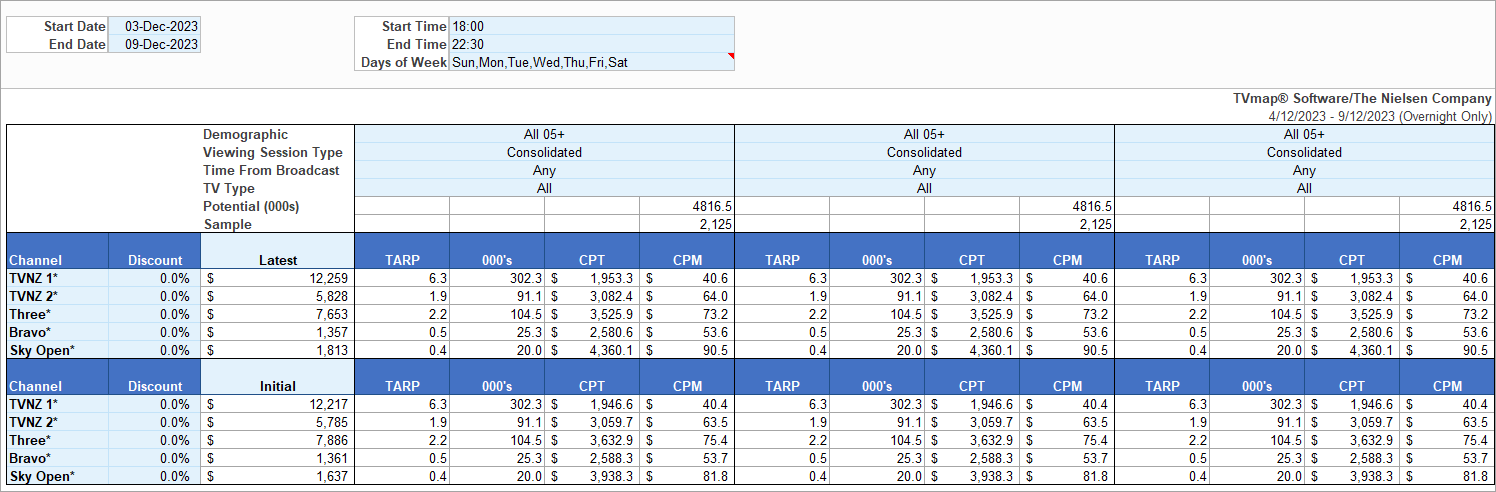The image size is (1496, 492).
Task: Select the Latest price 1,813 for Sky Open*
Action: (278, 350)
